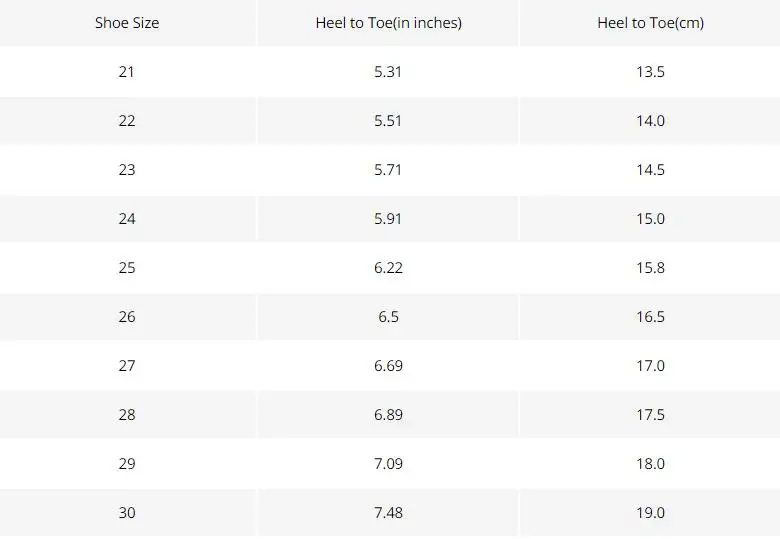Click the 13.5 cm cell
Image resolution: width=780 pixels, height=539 pixels.
click(x=650, y=72)
